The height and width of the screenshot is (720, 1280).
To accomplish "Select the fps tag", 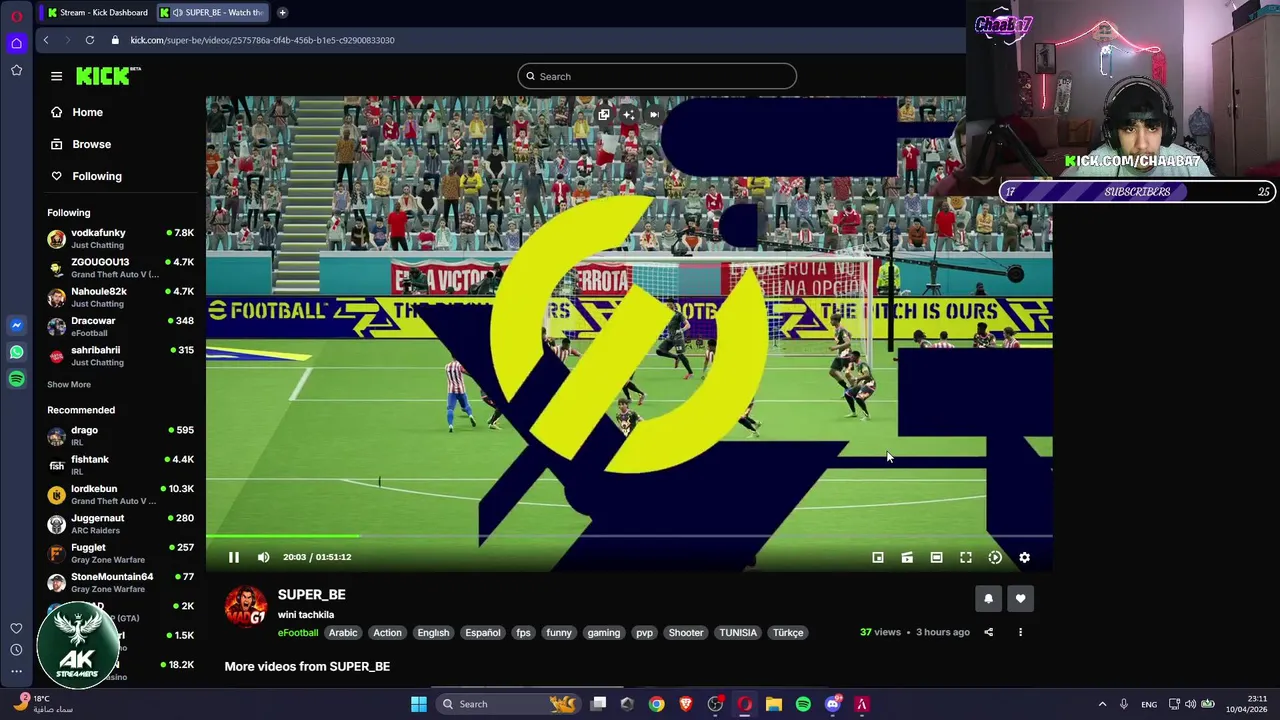I will pyautogui.click(x=523, y=632).
